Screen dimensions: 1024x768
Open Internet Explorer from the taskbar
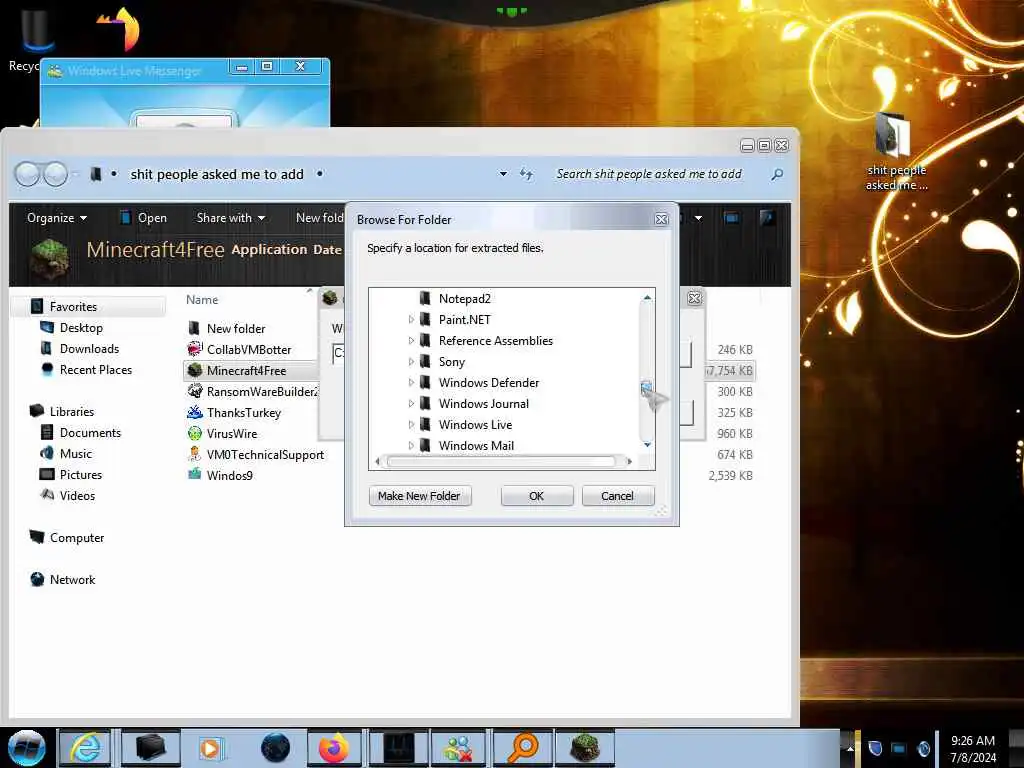[x=87, y=748]
